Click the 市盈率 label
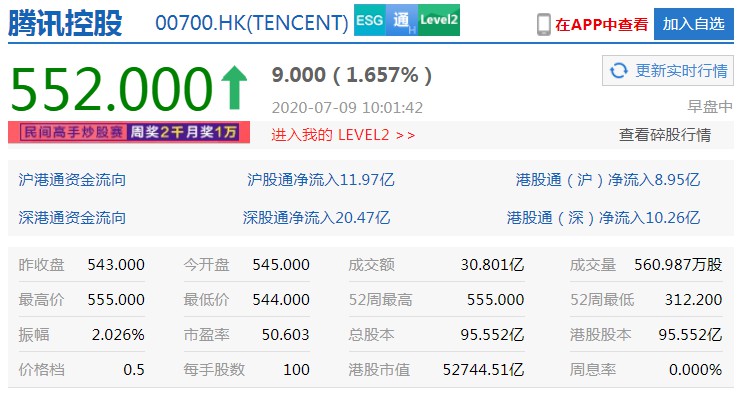 tap(206, 335)
